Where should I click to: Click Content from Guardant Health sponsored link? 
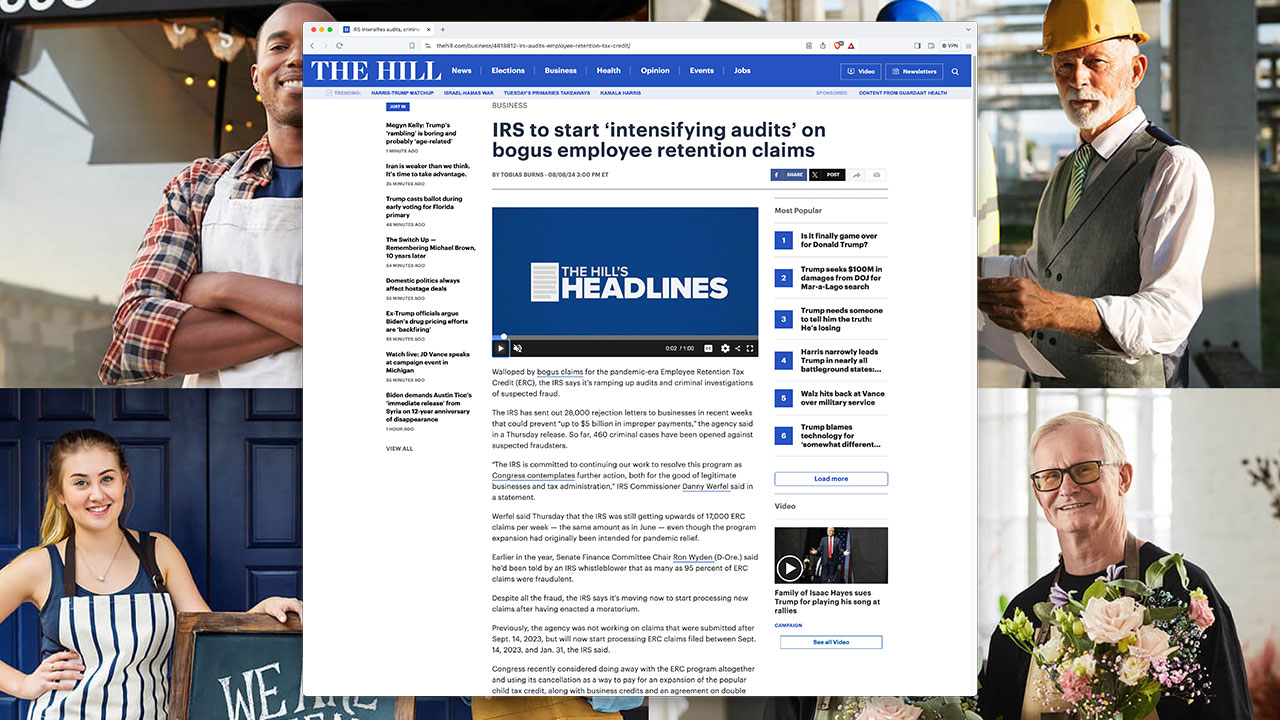coord(903,93)
